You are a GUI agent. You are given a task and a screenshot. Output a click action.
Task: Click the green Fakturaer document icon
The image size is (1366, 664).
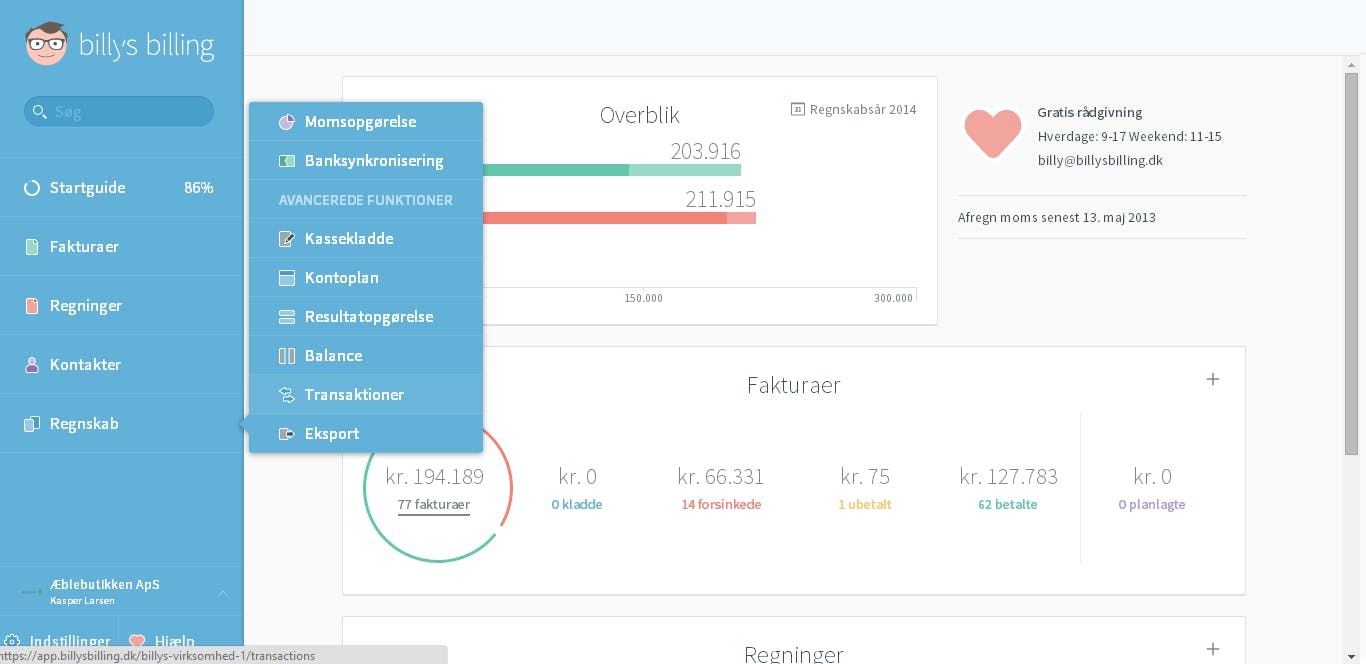point(32,247)
